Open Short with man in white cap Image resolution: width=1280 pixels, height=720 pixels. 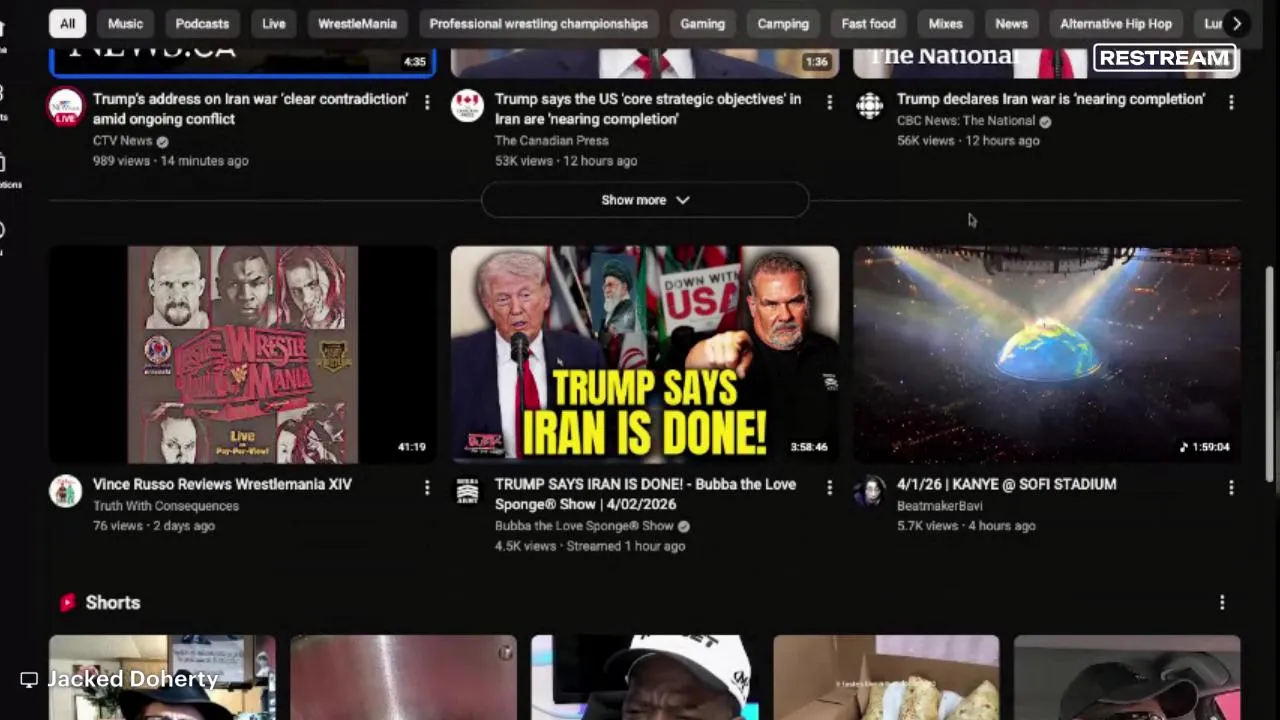coord(644,677)
